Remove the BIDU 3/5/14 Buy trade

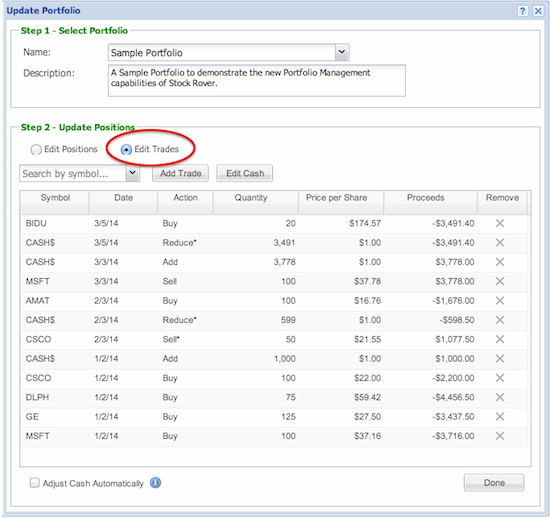500,223
